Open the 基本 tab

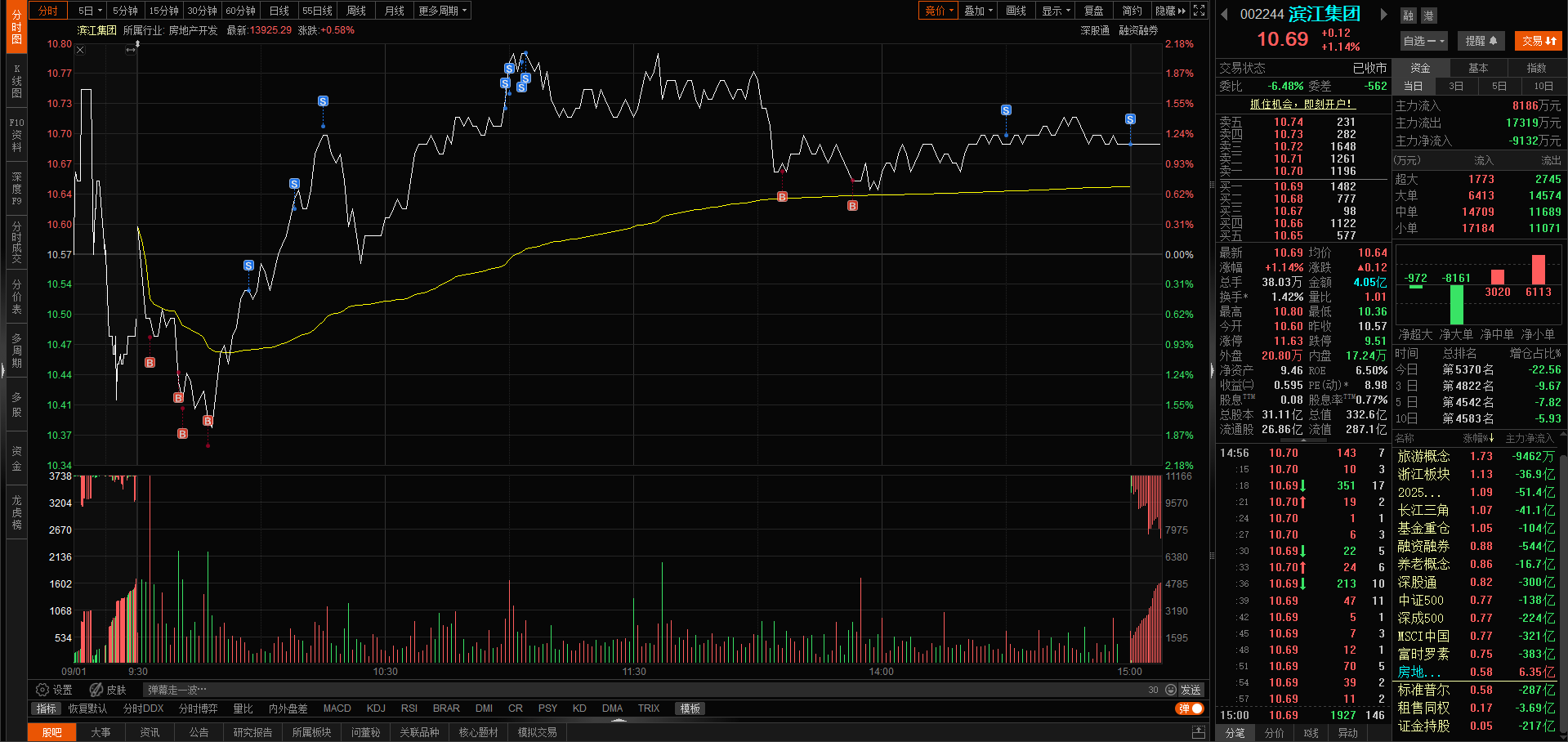point(1478,68)
